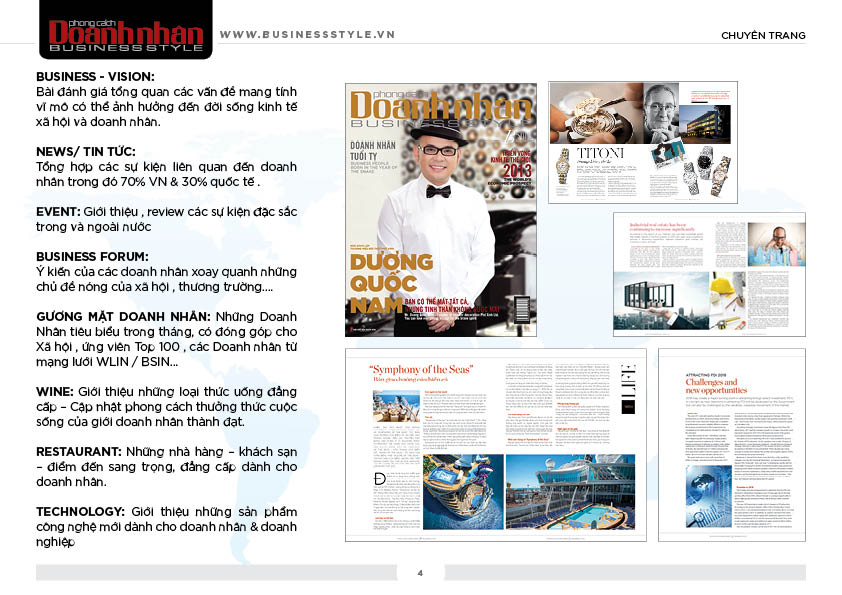Open the Titoni watch spread thumbnail
Screen dimensions: 842x595
click(x=643, y=142)
